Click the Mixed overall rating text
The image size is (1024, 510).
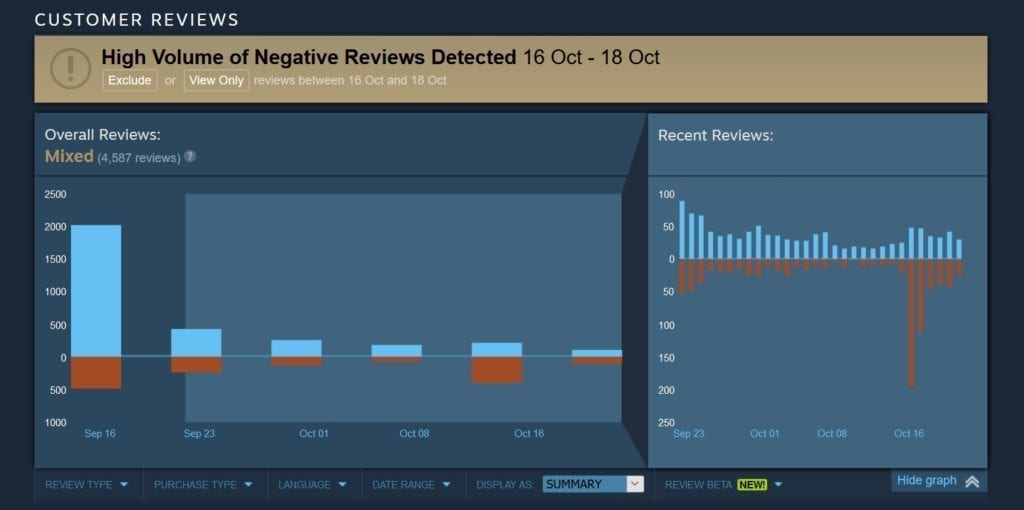click(69, 156)
